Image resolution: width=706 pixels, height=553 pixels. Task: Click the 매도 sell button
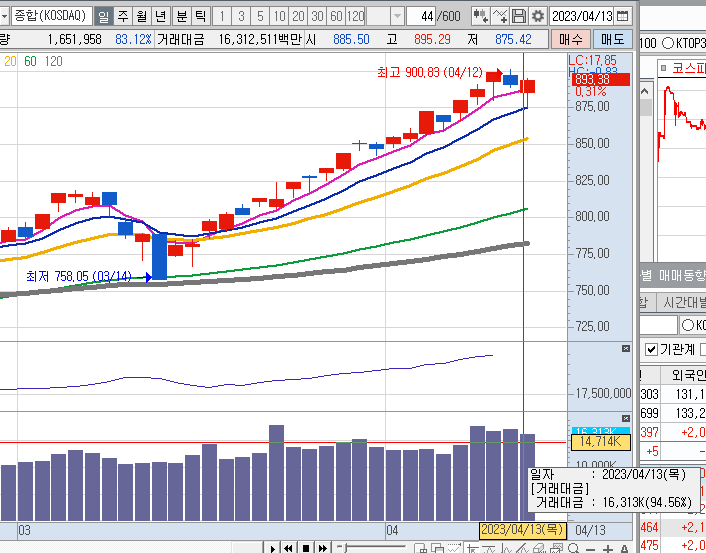click(611, 39)
